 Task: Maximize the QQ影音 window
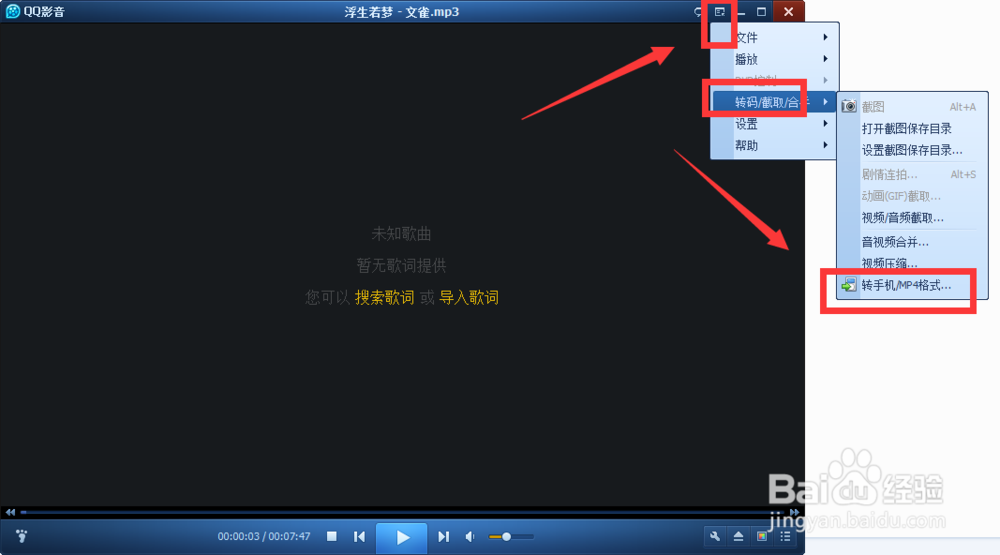761,11
